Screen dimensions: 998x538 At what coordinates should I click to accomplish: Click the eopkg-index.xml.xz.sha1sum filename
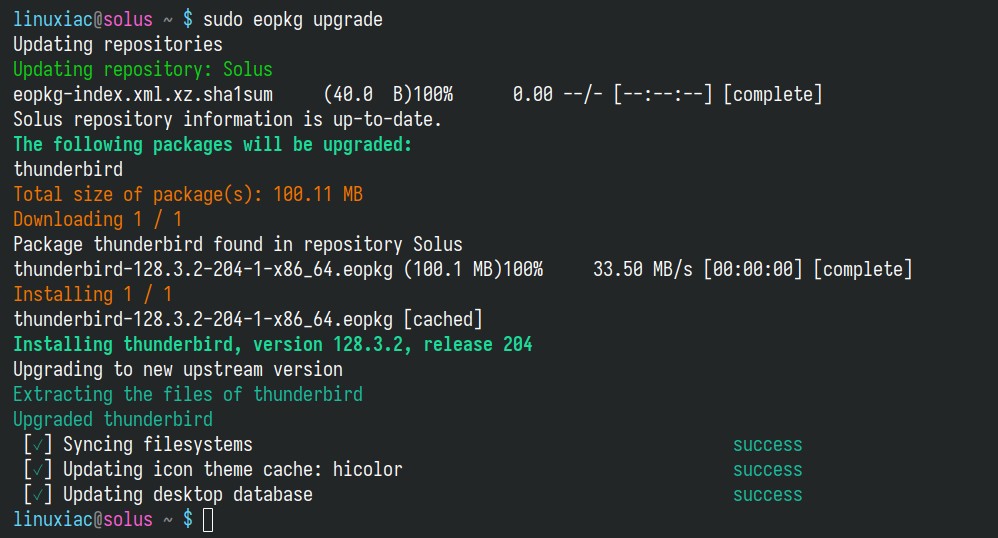[x=143, y=94]
